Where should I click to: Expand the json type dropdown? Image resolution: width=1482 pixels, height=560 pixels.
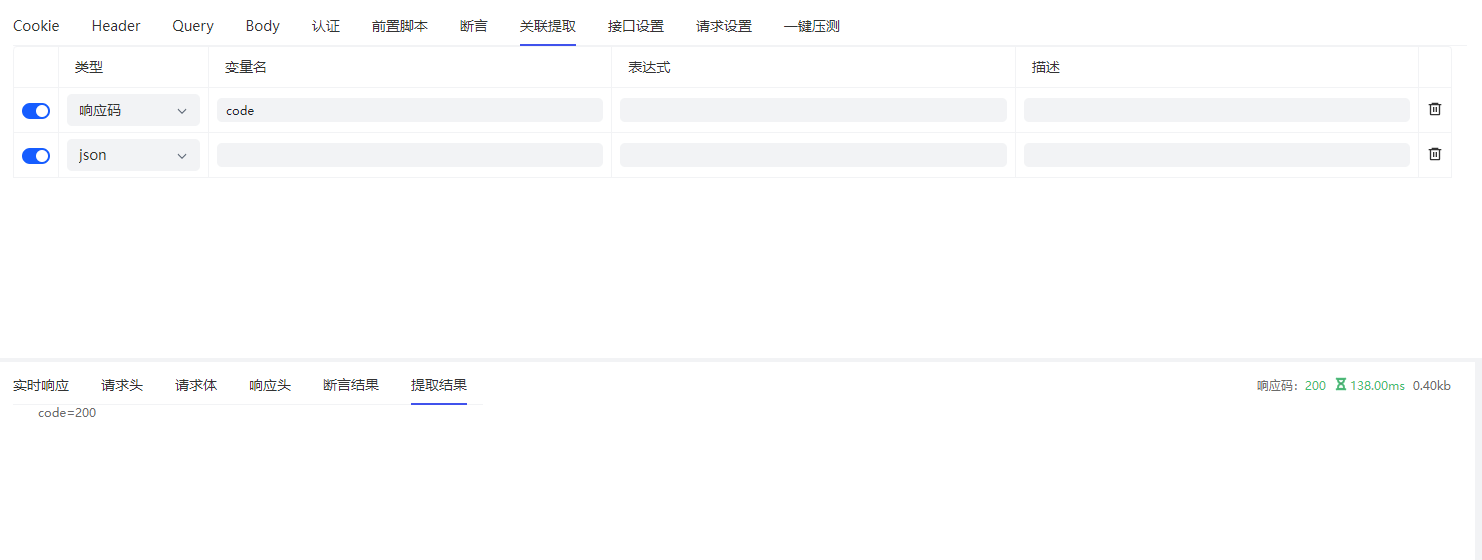[133, 155]
